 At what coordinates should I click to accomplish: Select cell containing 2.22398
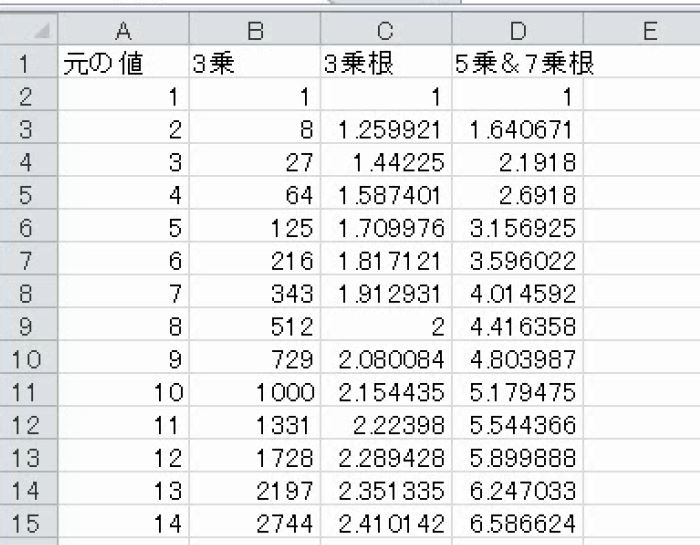386,423
